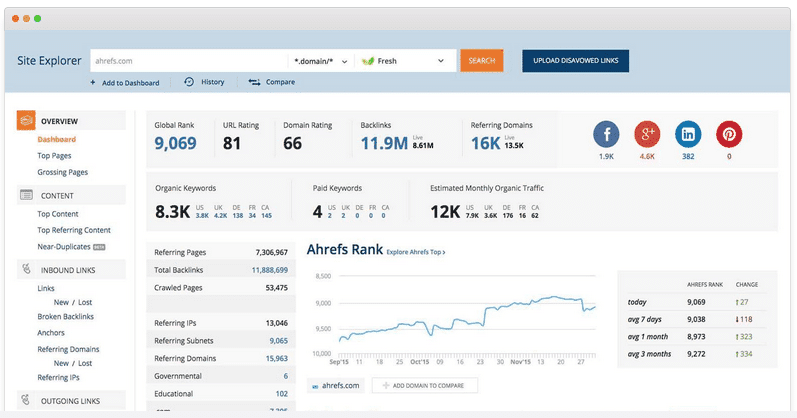This screenshot has width=797, height=418.
Task: Click Referring Domains count 15,963
Action: [277, 359]
